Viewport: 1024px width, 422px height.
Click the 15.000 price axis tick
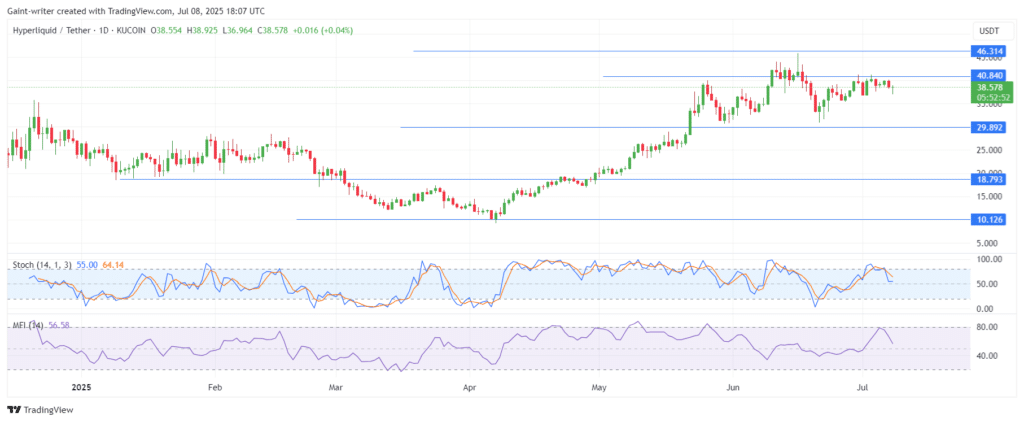(989, 197)
